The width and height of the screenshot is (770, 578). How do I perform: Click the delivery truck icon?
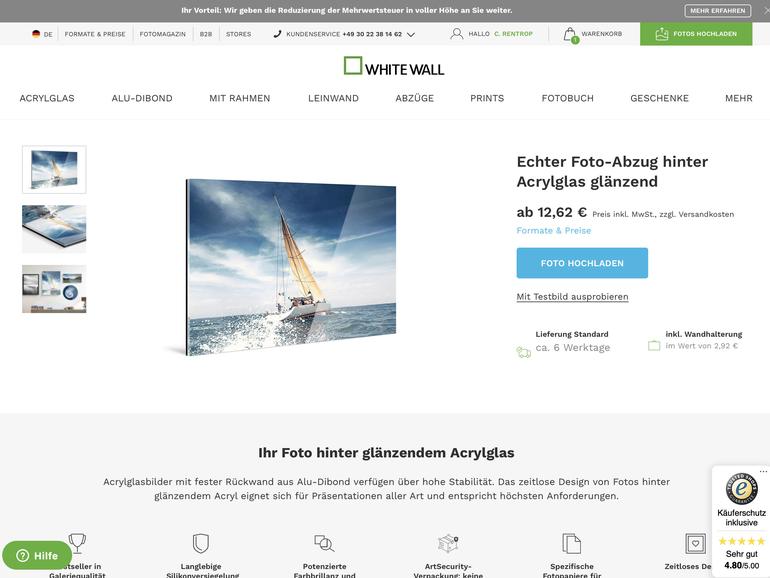coord(523,352)
